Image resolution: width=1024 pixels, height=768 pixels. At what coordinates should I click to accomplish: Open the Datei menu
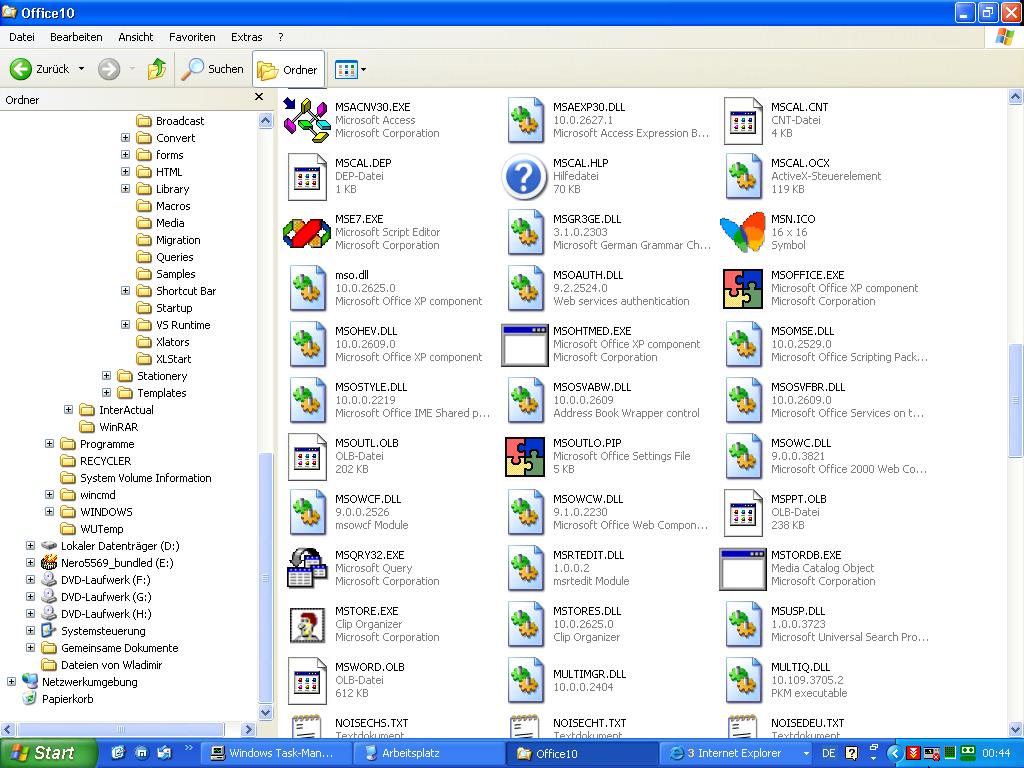(22, 37)
